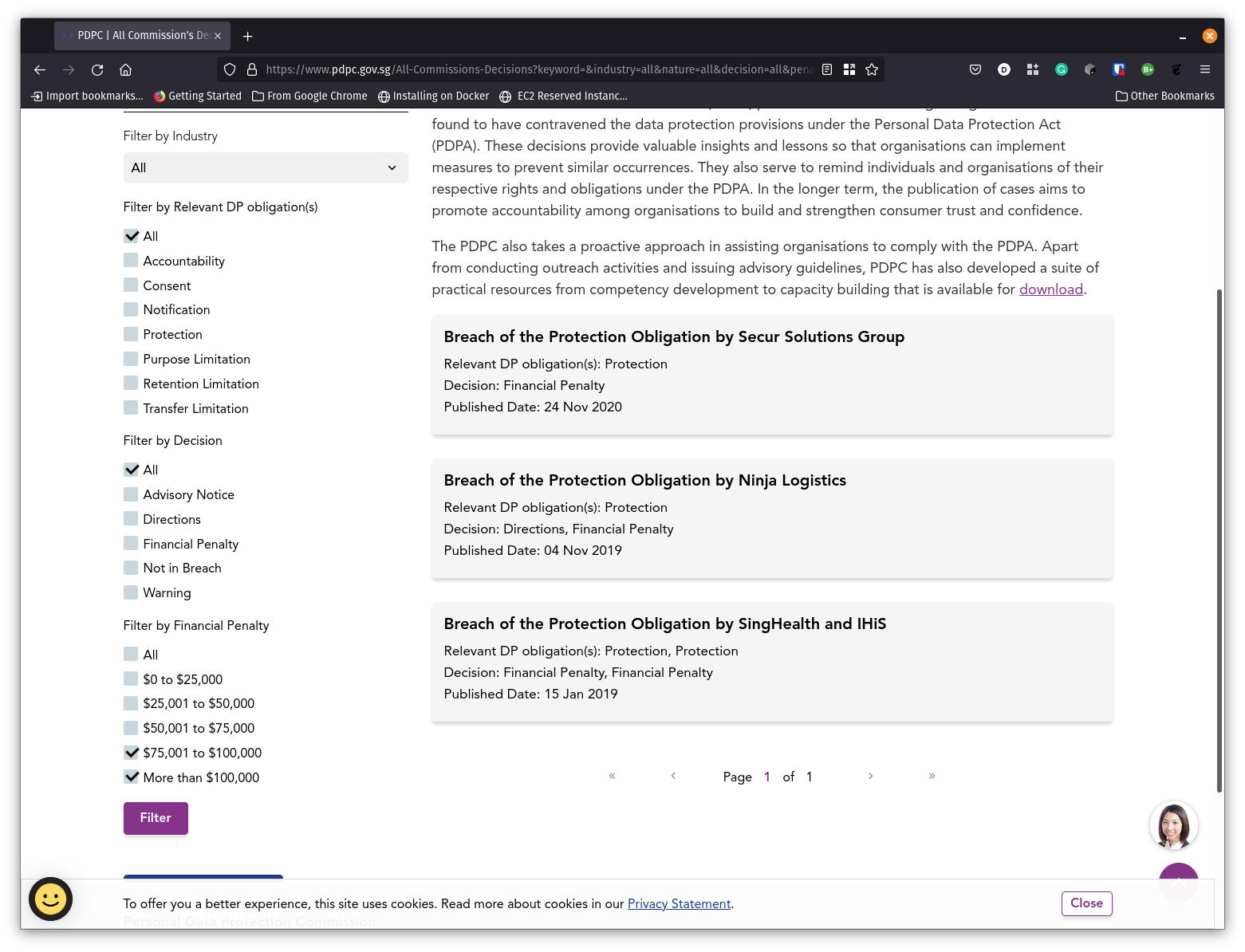1245x952 pixels.
Task: Check the $25,001 to $50,000 penalty range
Action: 132,703
